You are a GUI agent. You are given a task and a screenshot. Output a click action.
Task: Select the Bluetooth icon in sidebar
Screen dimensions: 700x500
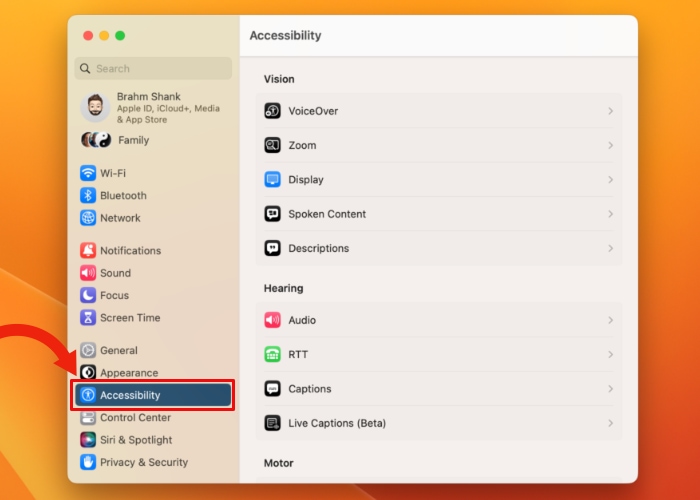coord(88,195)
